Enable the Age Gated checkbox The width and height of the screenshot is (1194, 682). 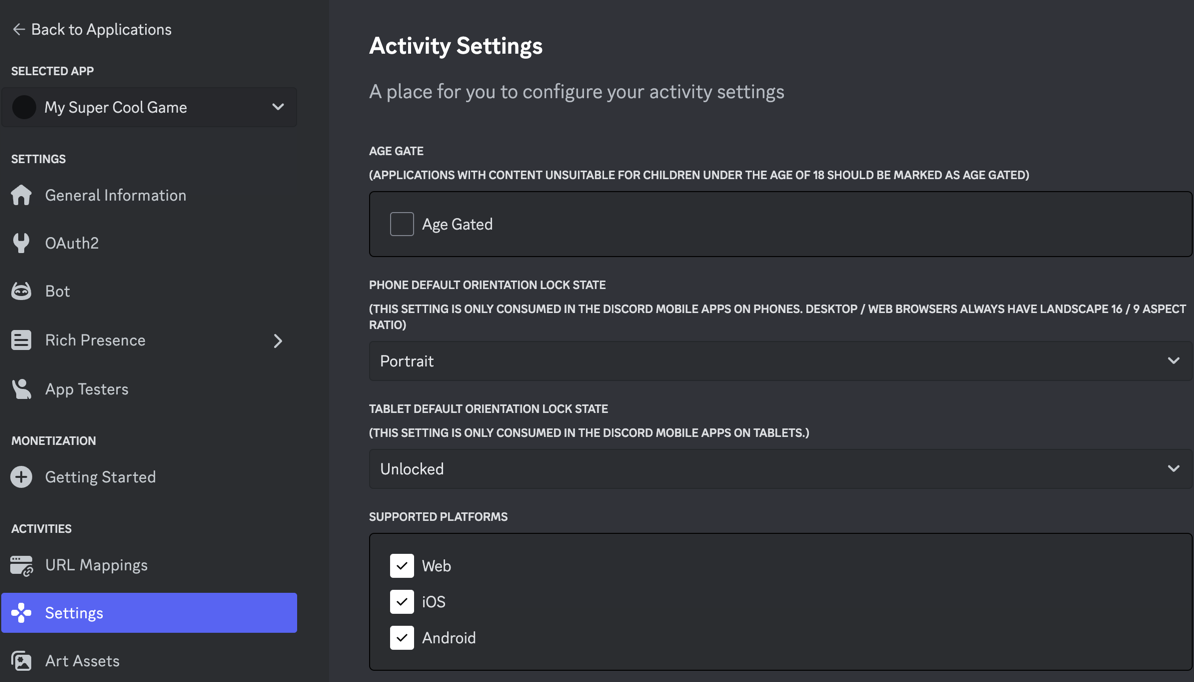(402, 224)
